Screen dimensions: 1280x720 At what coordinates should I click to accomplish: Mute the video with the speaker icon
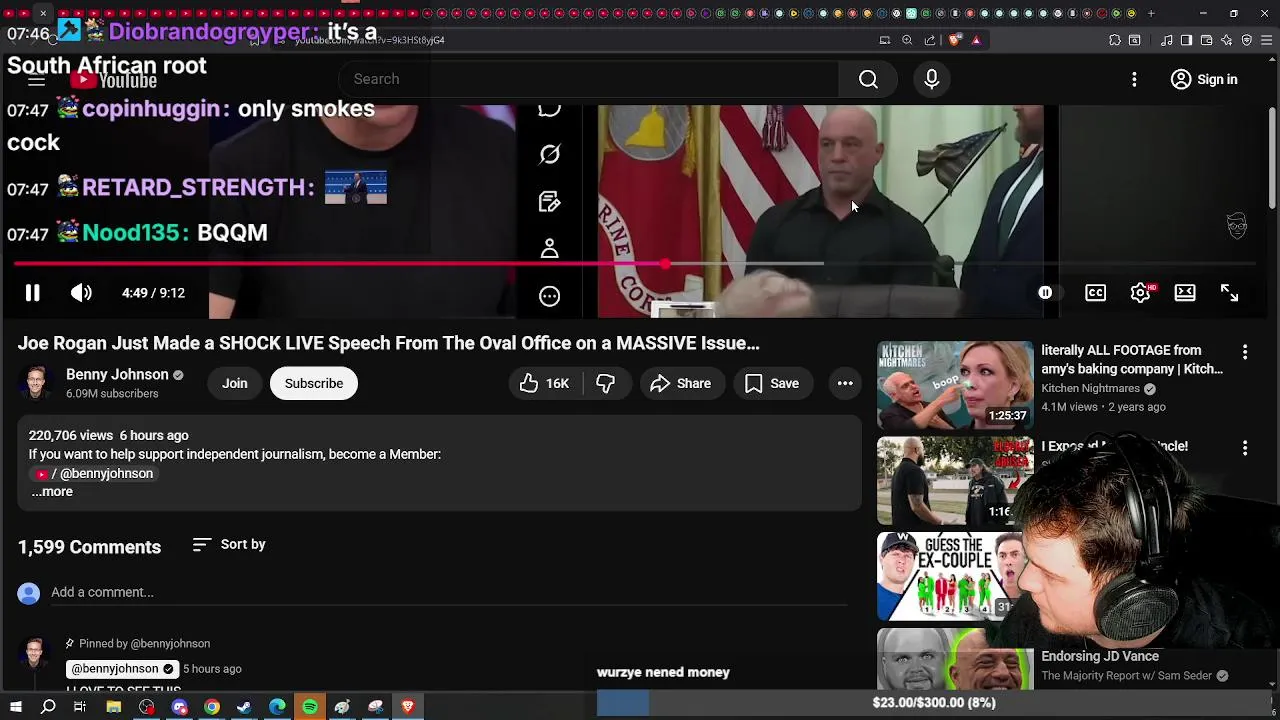(81, 293)
